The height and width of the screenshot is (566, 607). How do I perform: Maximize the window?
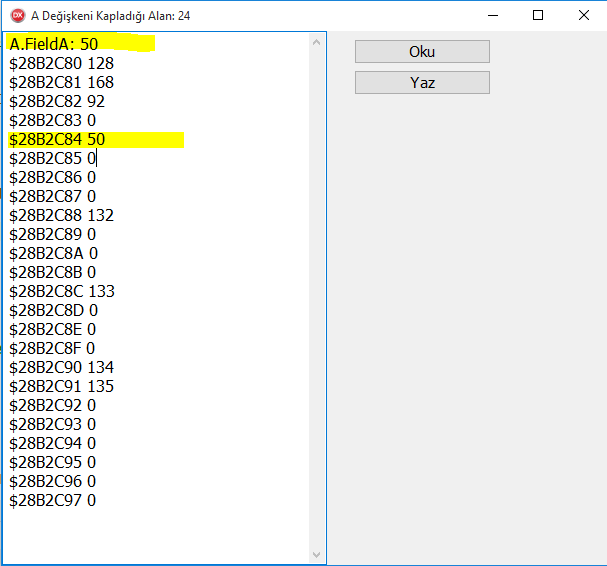[x=538, y=15]
